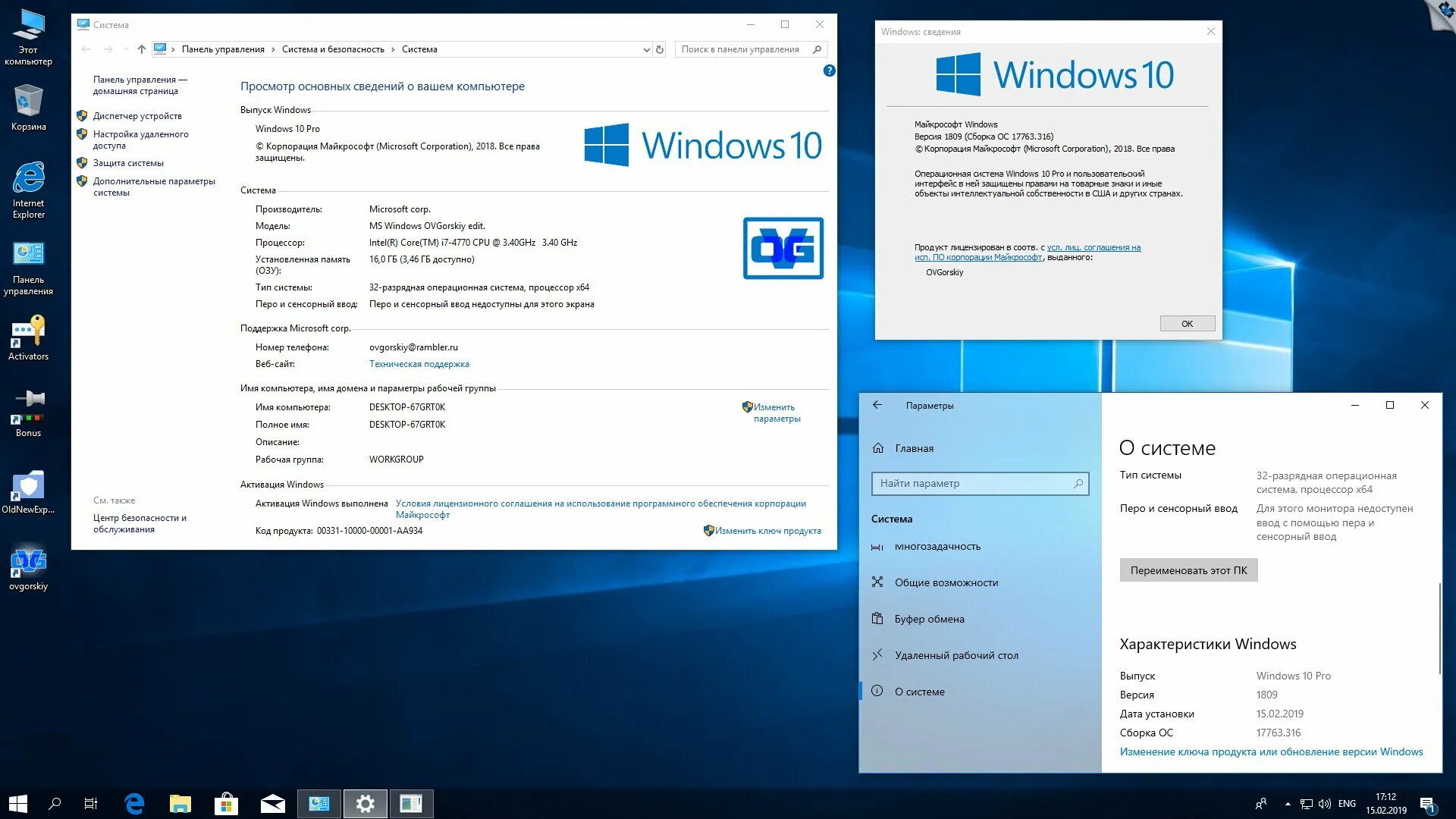Click Изменить ключ продукта link
Image resolution: width=1456 pixels, height=819 pixels.
767,531
